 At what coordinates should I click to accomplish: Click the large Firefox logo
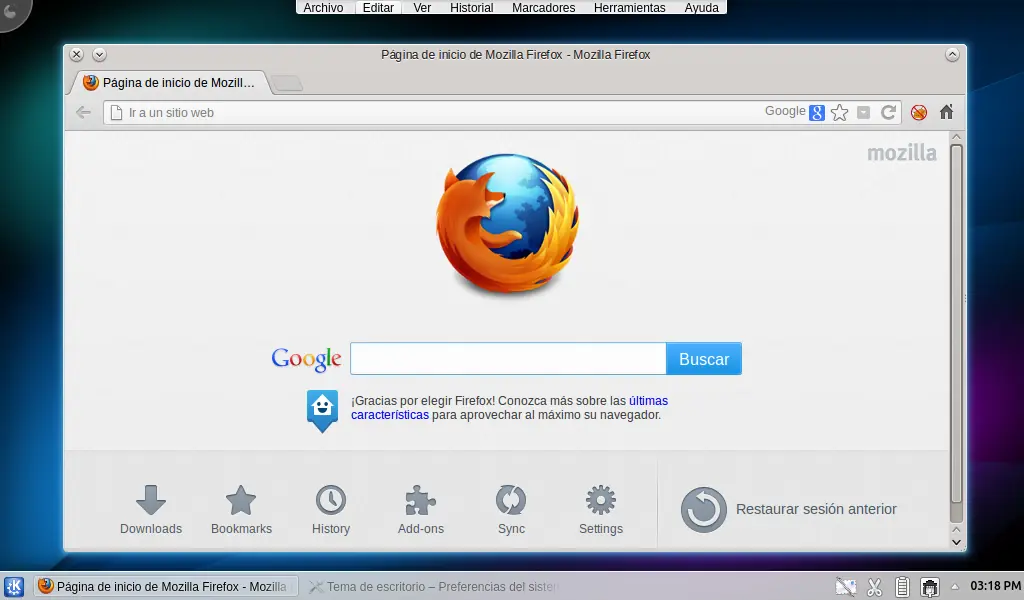[x=507, y=224]
